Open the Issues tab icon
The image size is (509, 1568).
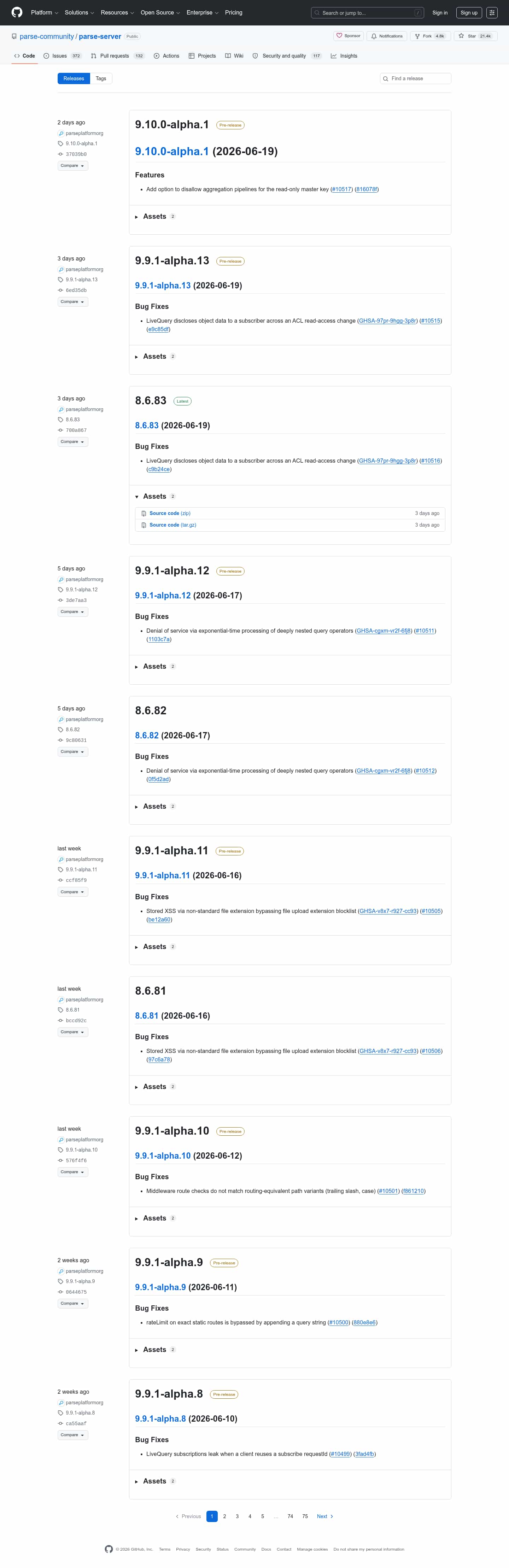pos(46,56)
